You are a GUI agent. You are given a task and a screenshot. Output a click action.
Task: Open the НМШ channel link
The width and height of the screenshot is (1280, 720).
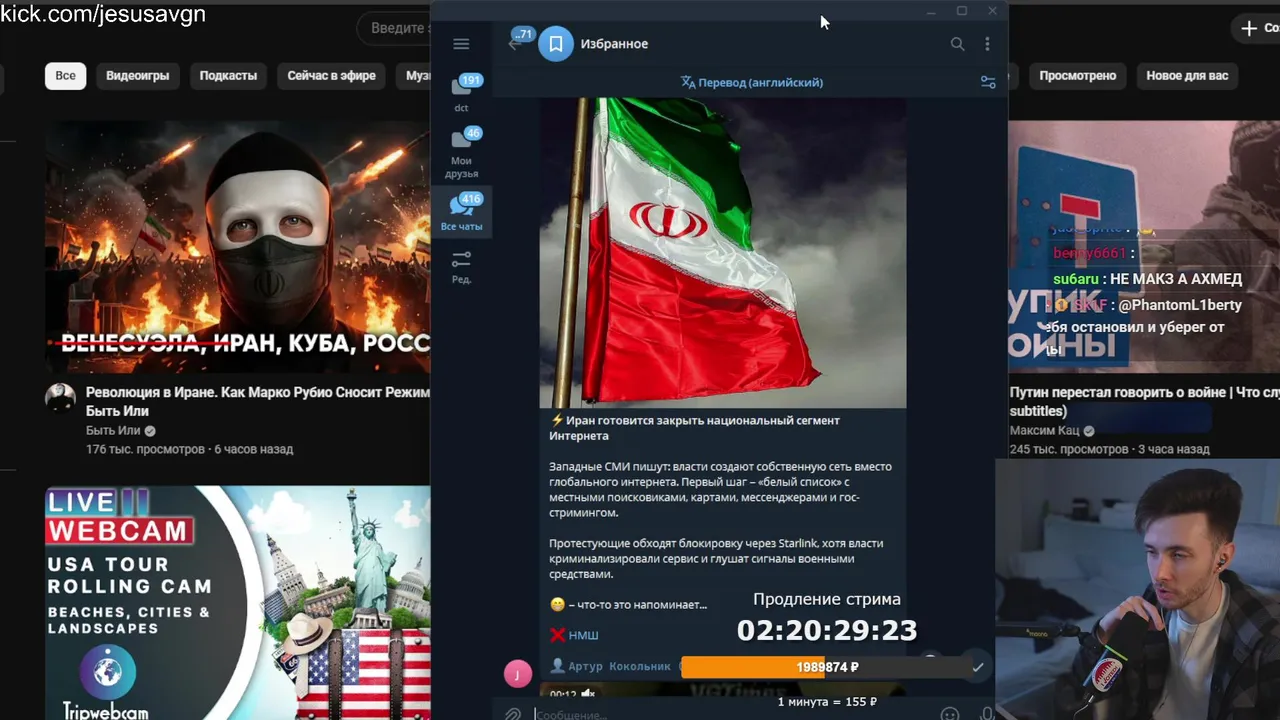(583, 635)
